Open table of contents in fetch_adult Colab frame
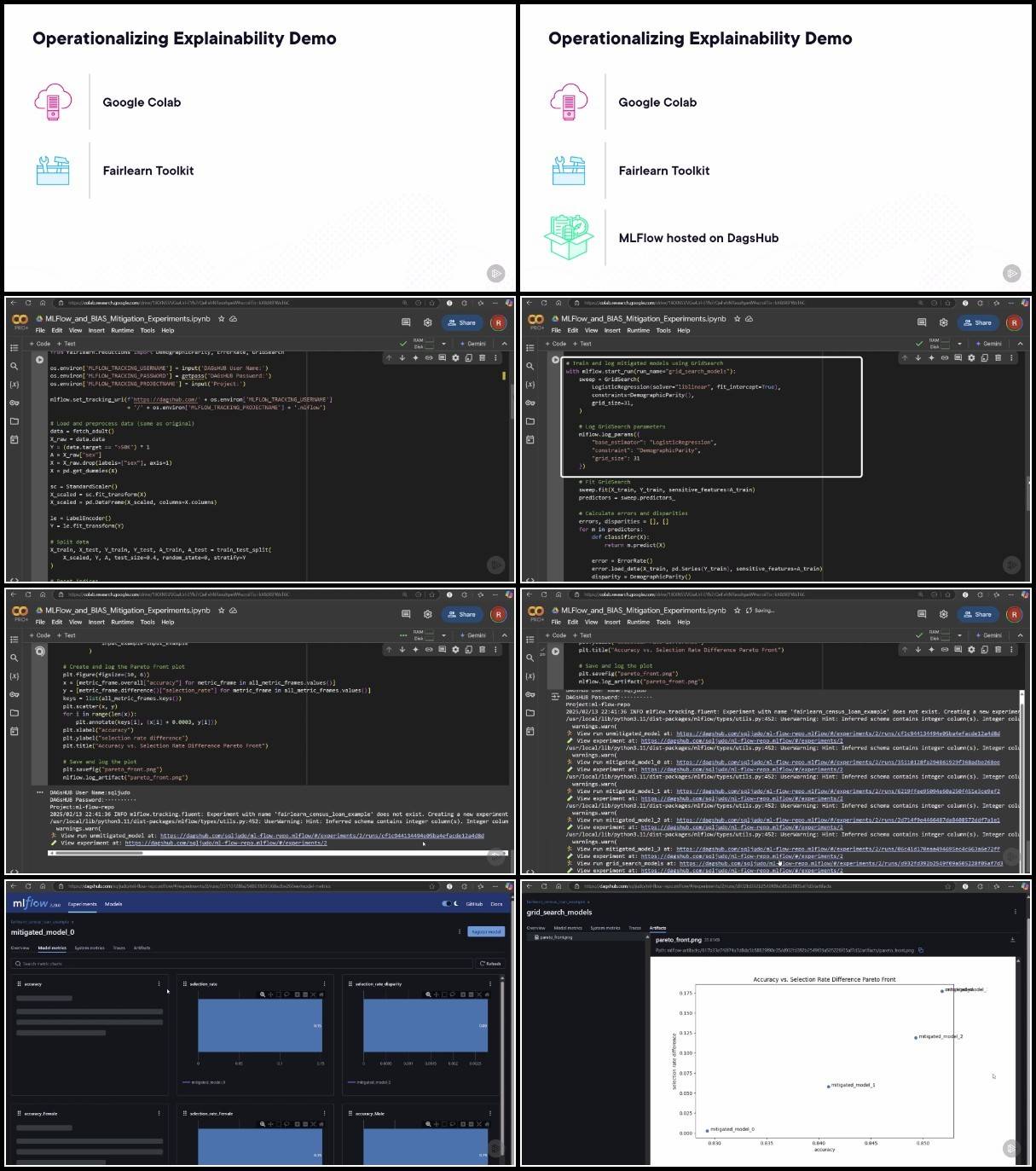The height and width of the screenshot is (1171, 1036). [x=14, y=348]
